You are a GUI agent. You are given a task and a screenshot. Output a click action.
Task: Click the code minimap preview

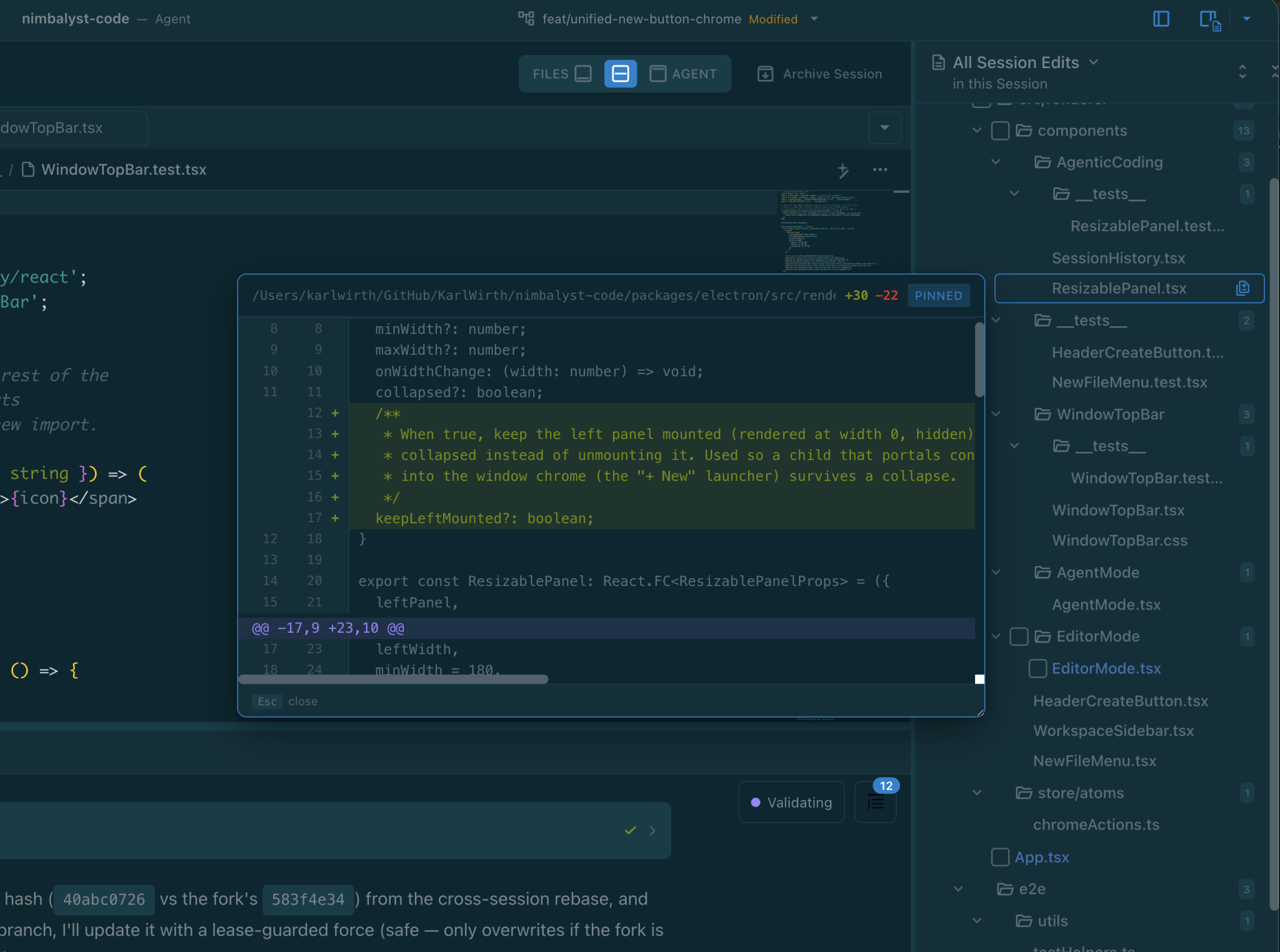[x=835, y=231]
